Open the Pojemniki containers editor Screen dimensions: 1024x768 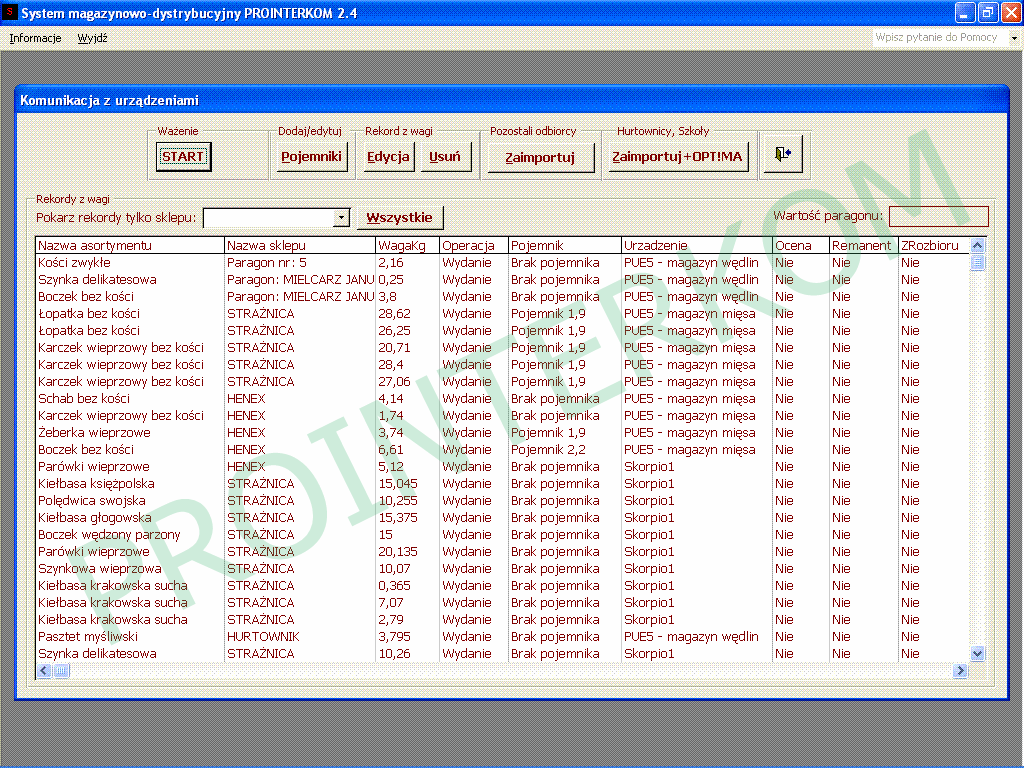coord(312,157)
